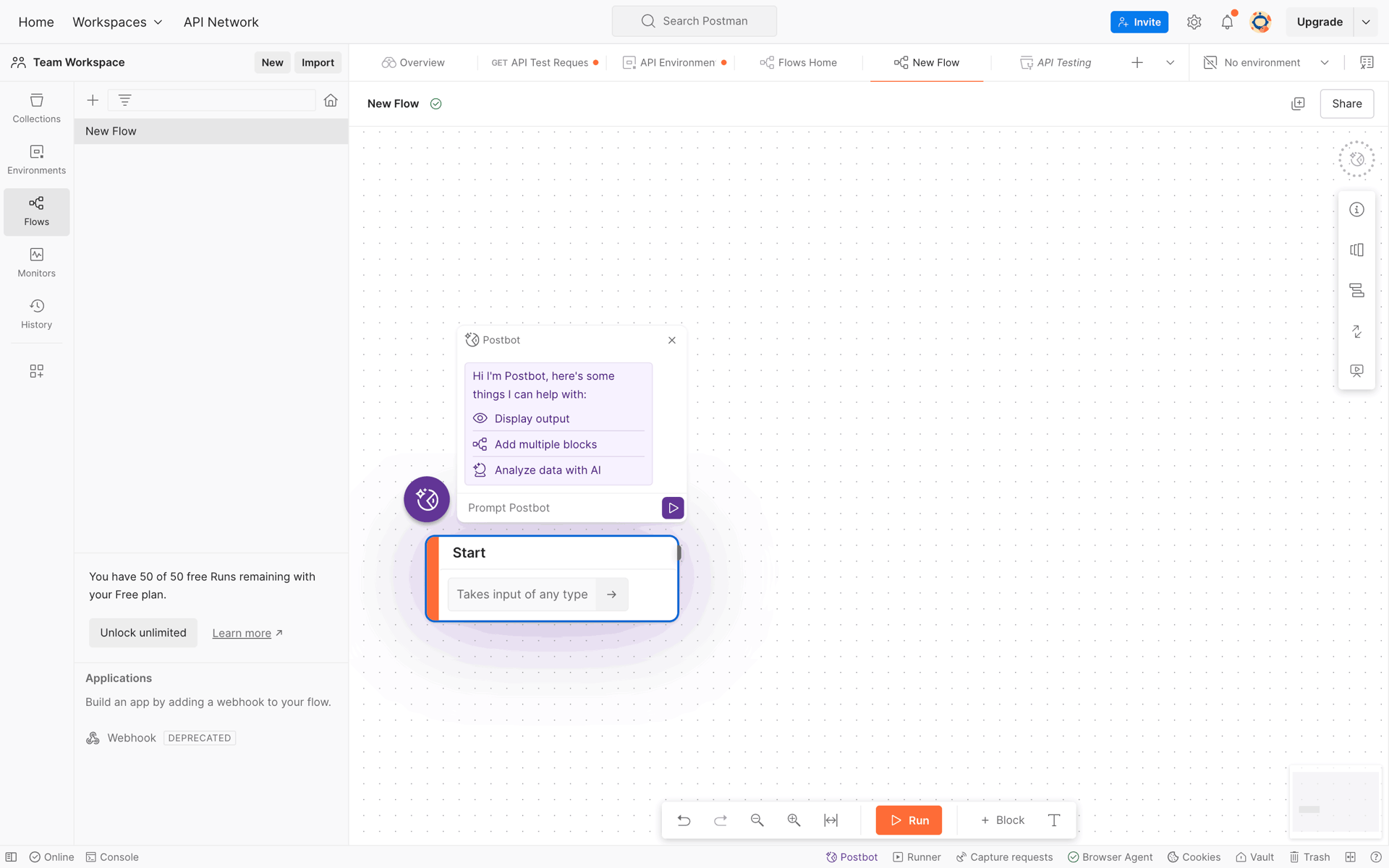1389x868 pixels.
Task: Click the Prompt Postbot input
Action: click(561, 508)
